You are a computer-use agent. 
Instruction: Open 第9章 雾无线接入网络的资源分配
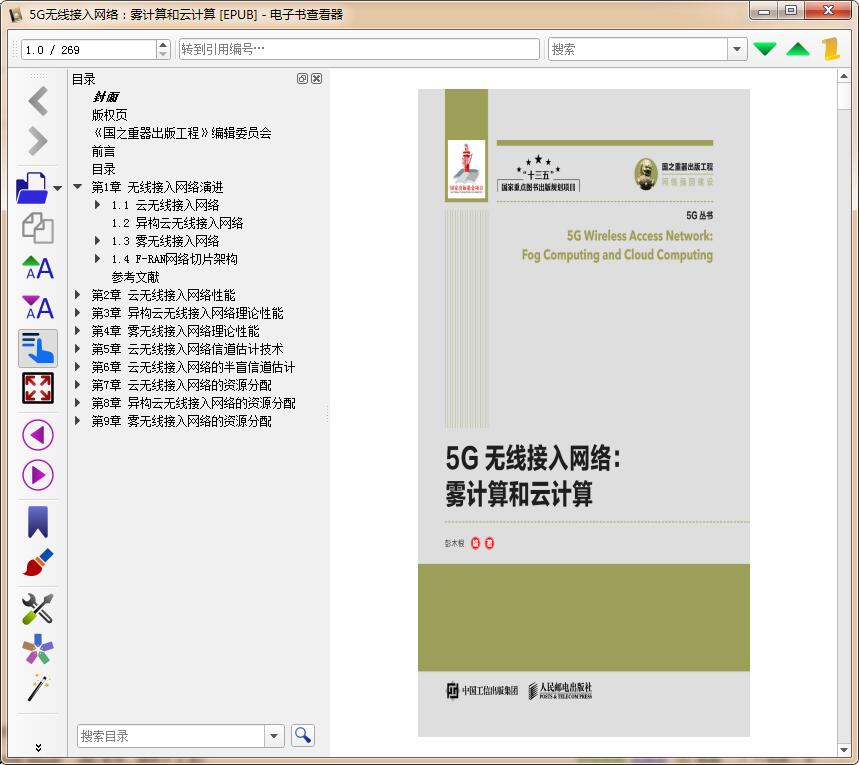point(181,421)
